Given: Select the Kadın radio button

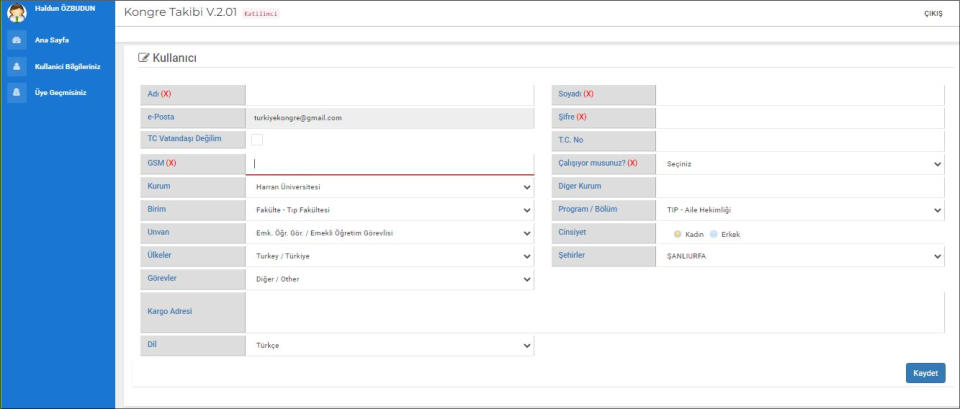Looking at the screenshot, I should [x=677, y=234].
